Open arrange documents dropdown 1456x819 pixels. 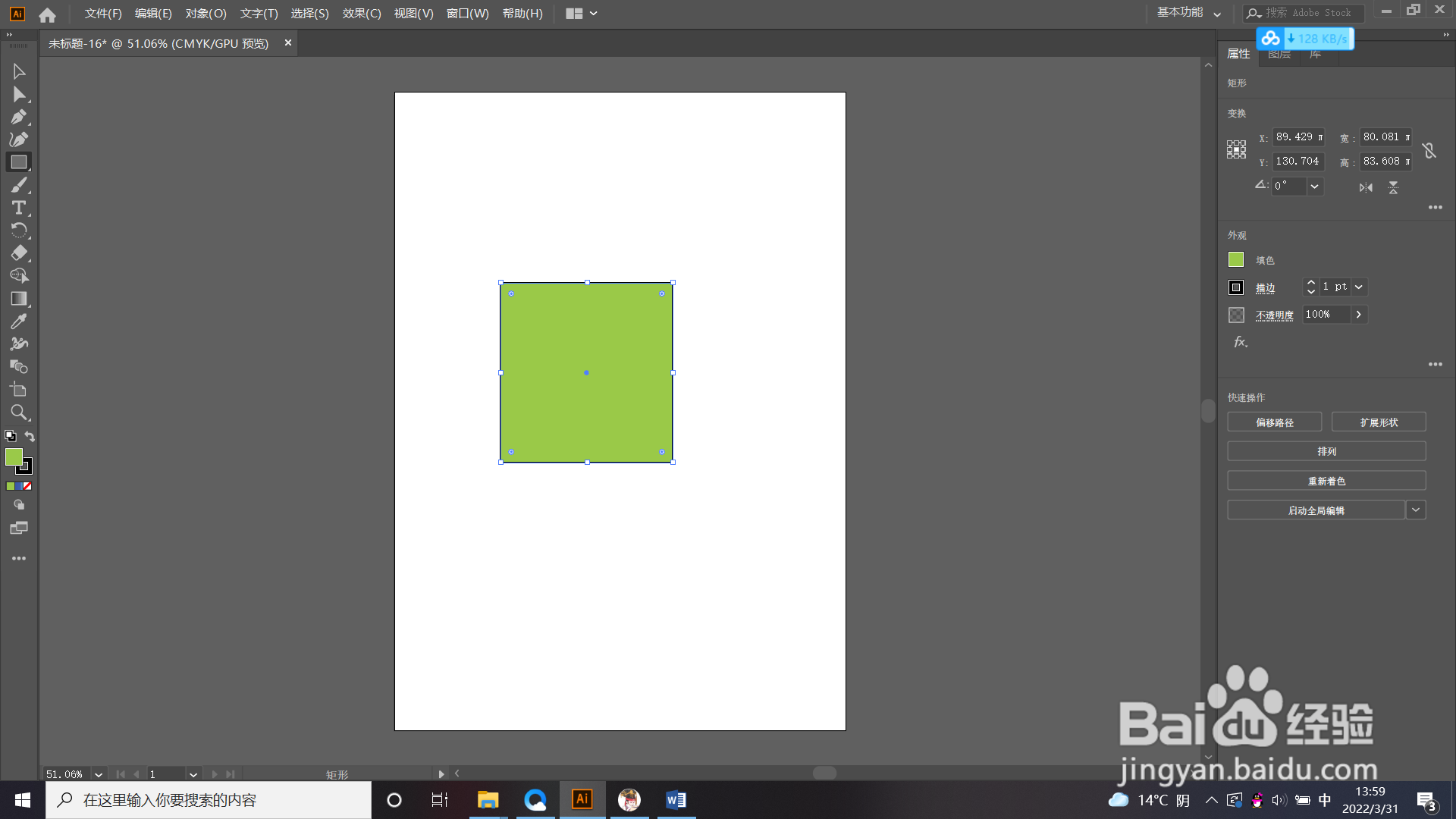pyautogui.click(x=582, y=14)
